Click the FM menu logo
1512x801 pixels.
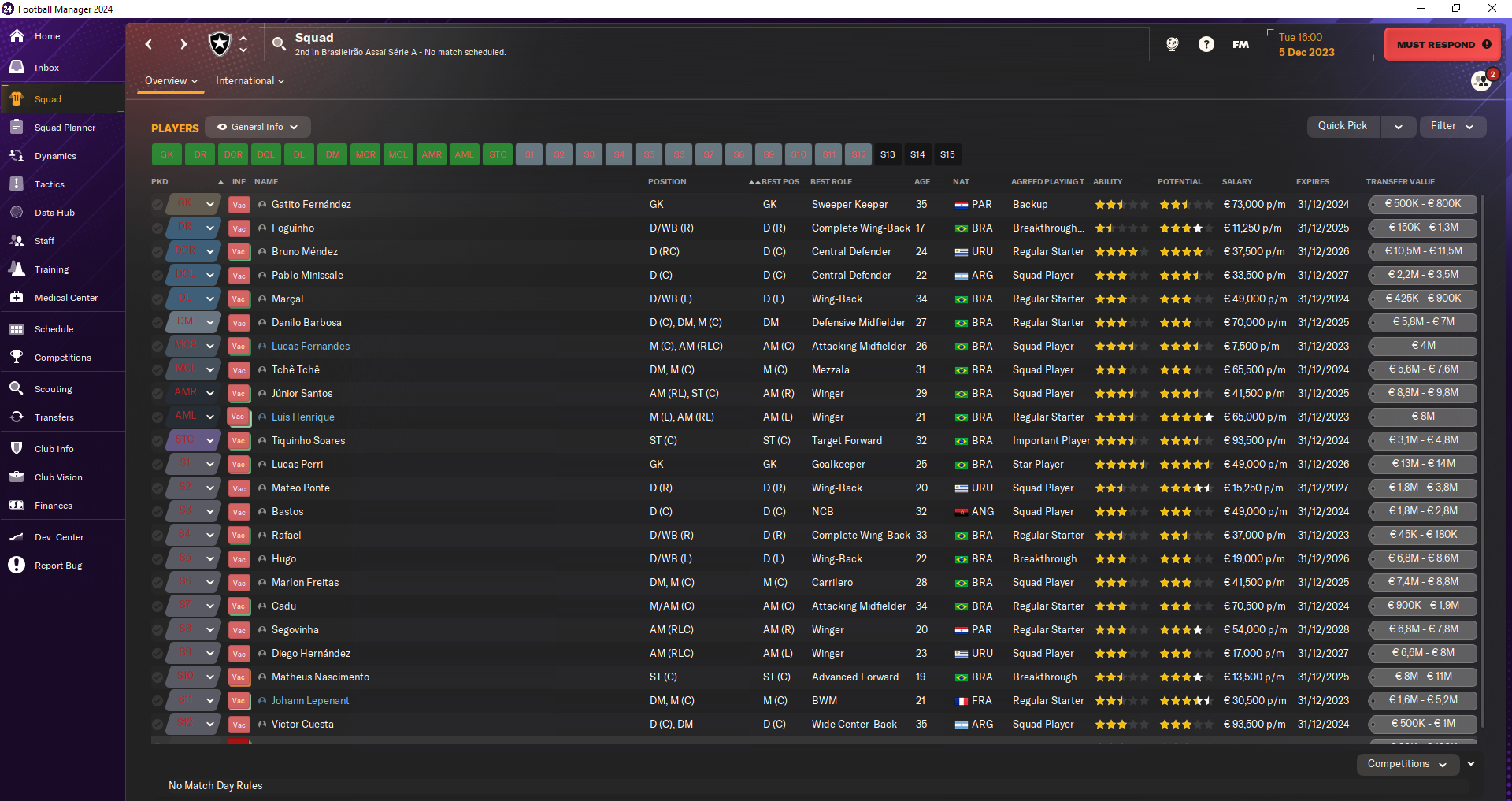pos(1240,44)
